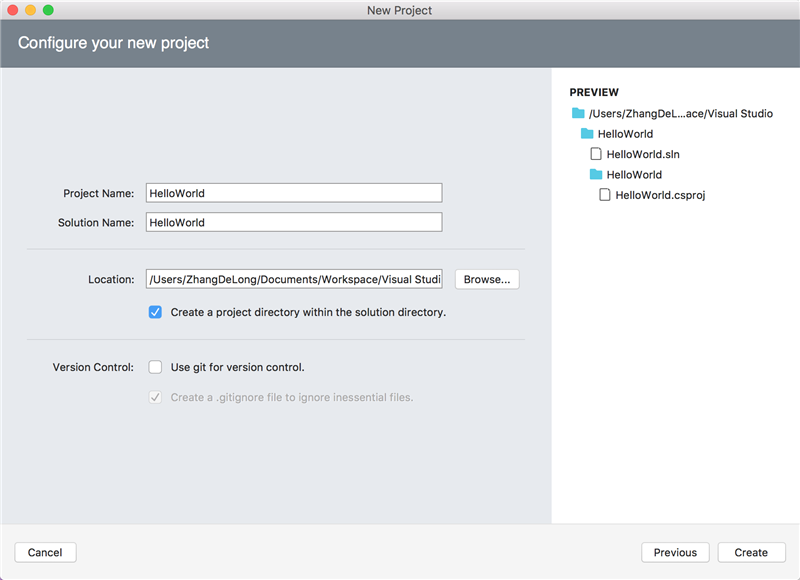
Task: Click the HelloWorld.sln file icon
Action: tap(595, 154)
